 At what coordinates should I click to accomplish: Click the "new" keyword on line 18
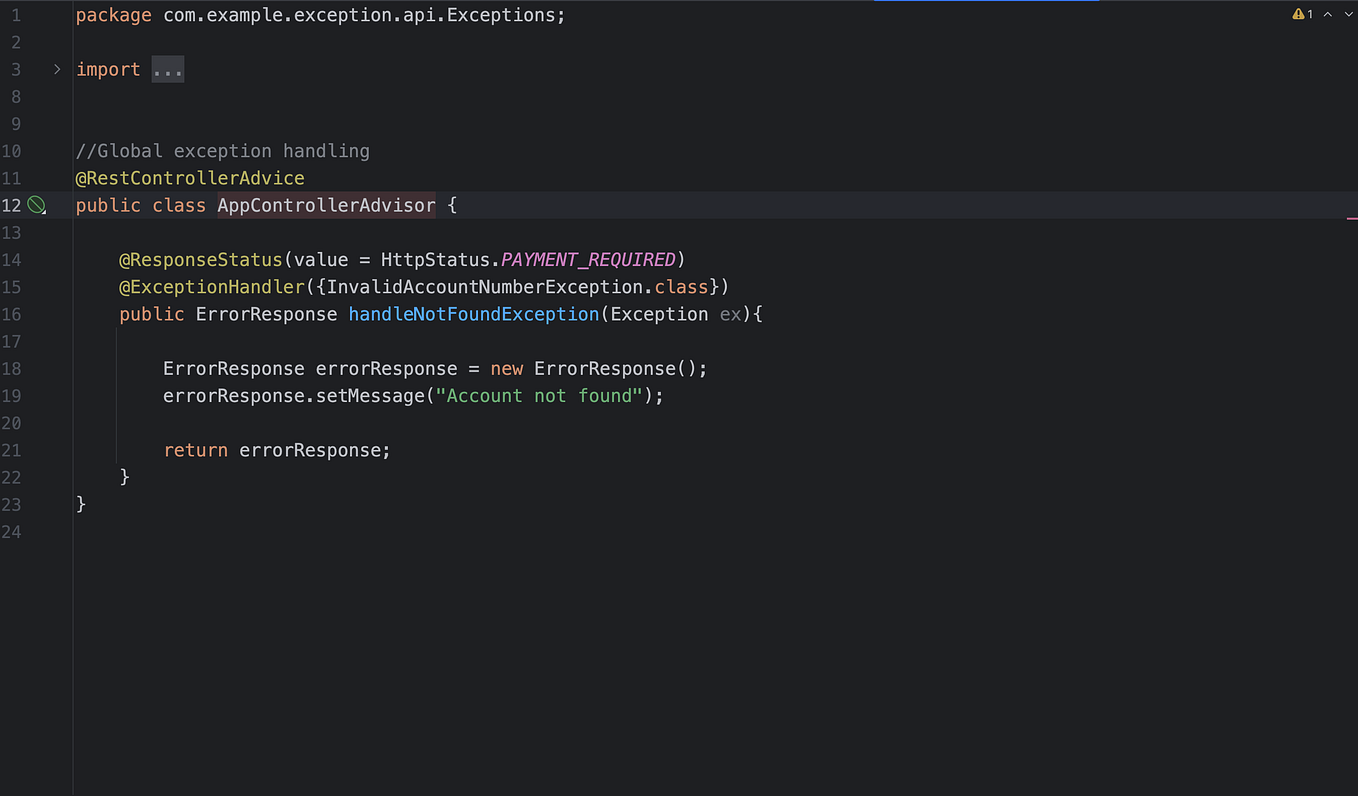(507, 369)
